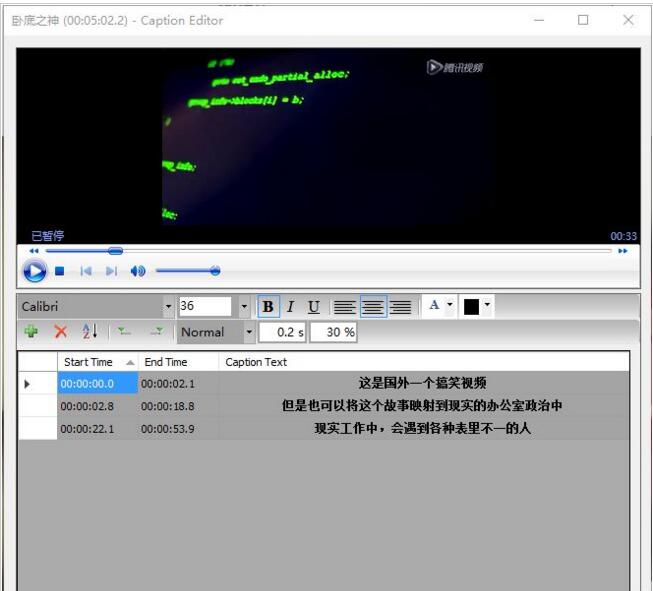Select end time 00:00:02.1 cell
The image size is (653, 591).
(178, 384)
